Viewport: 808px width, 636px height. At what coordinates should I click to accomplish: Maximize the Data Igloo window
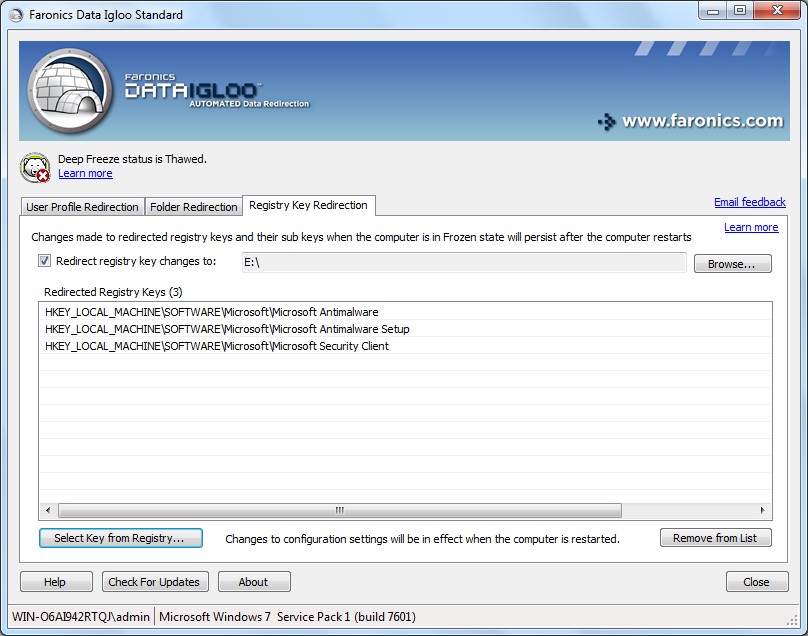pyautogui.click(x=740, y=11)
